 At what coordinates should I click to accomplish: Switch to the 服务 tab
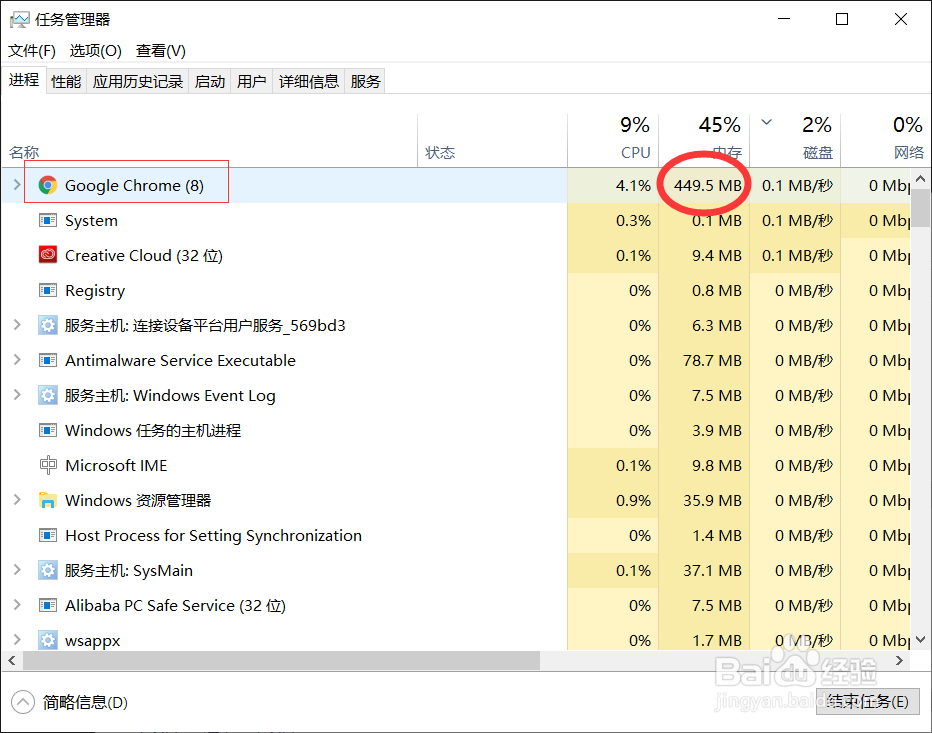[x=365, y=81]
